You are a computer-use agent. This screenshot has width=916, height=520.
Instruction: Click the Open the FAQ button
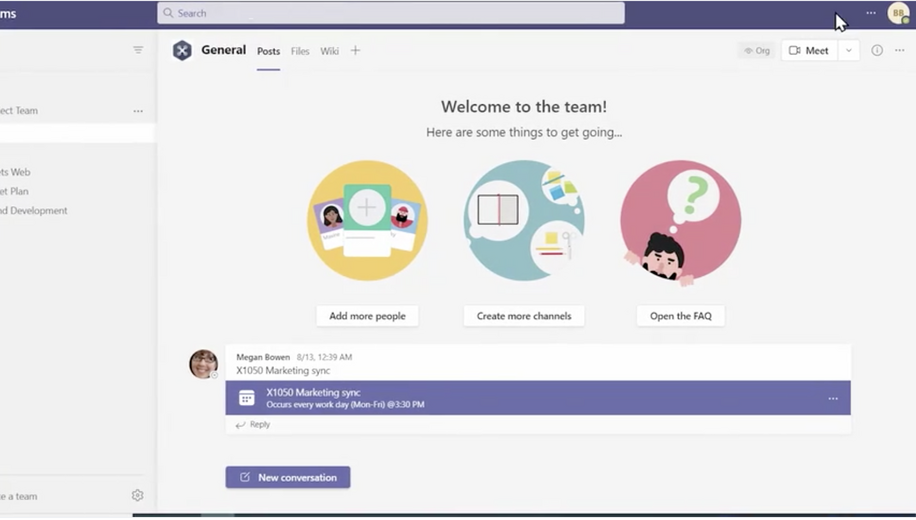[681, 316]
